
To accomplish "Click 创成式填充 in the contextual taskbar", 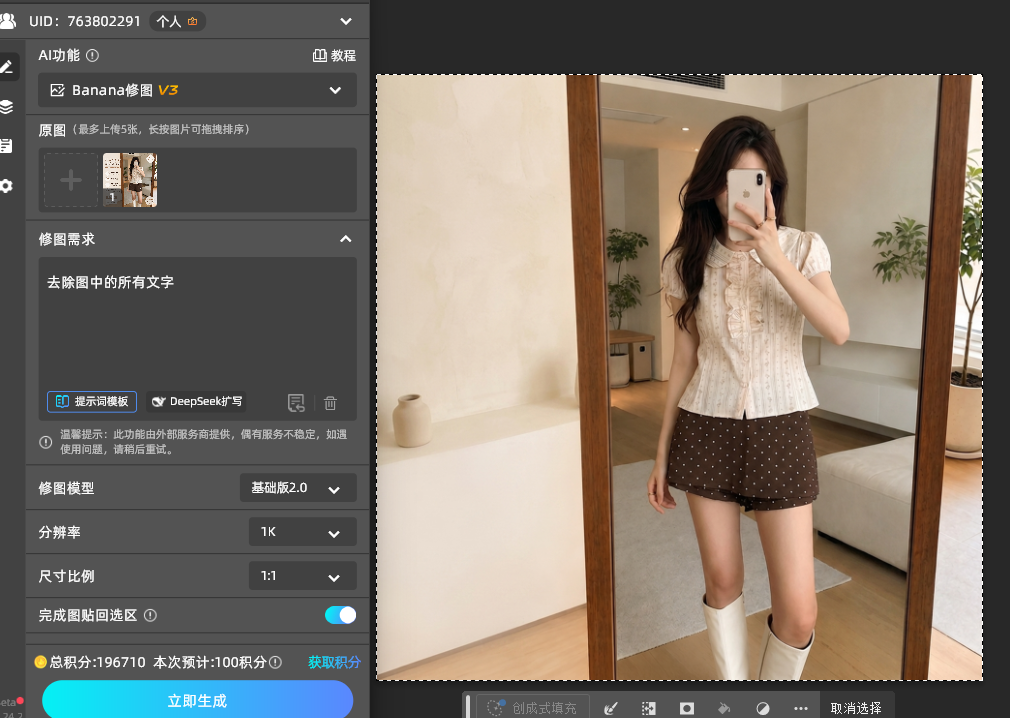I will pos(533,708).
